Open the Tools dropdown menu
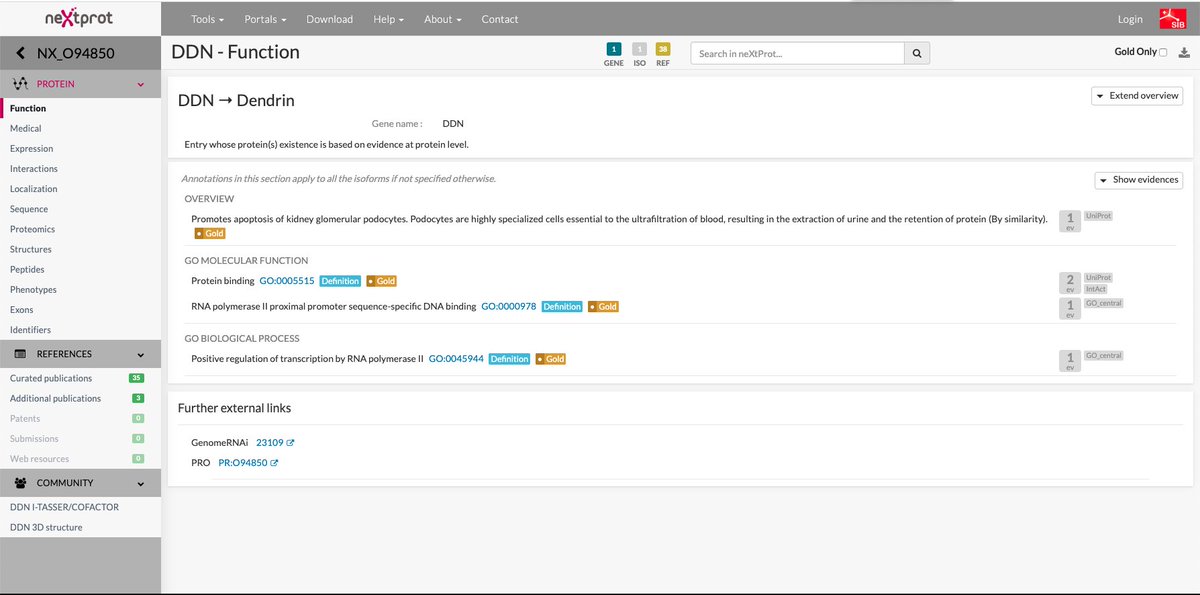This screenshot has width=1200, height=595. point(208,19)
